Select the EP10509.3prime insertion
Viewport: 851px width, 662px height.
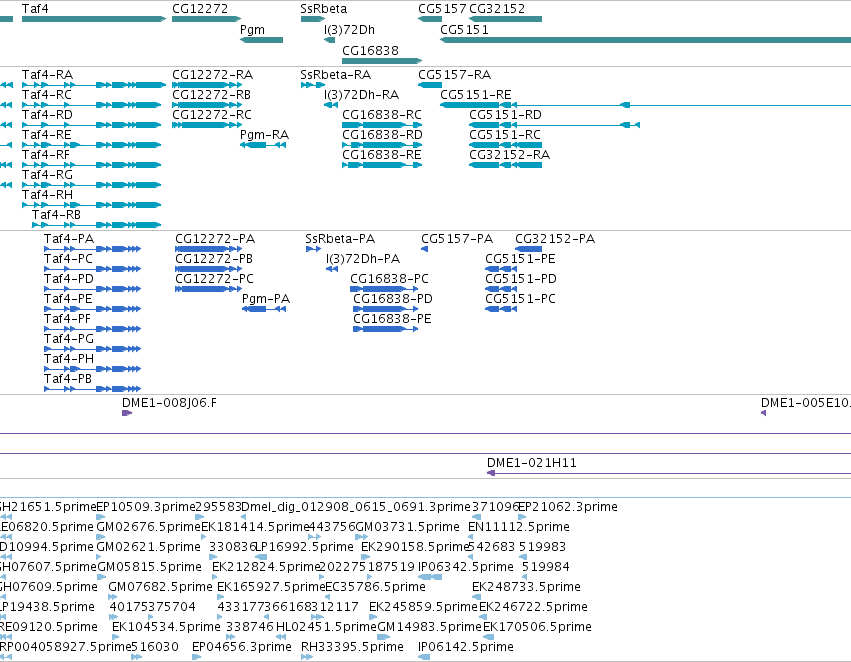[100, 517]
